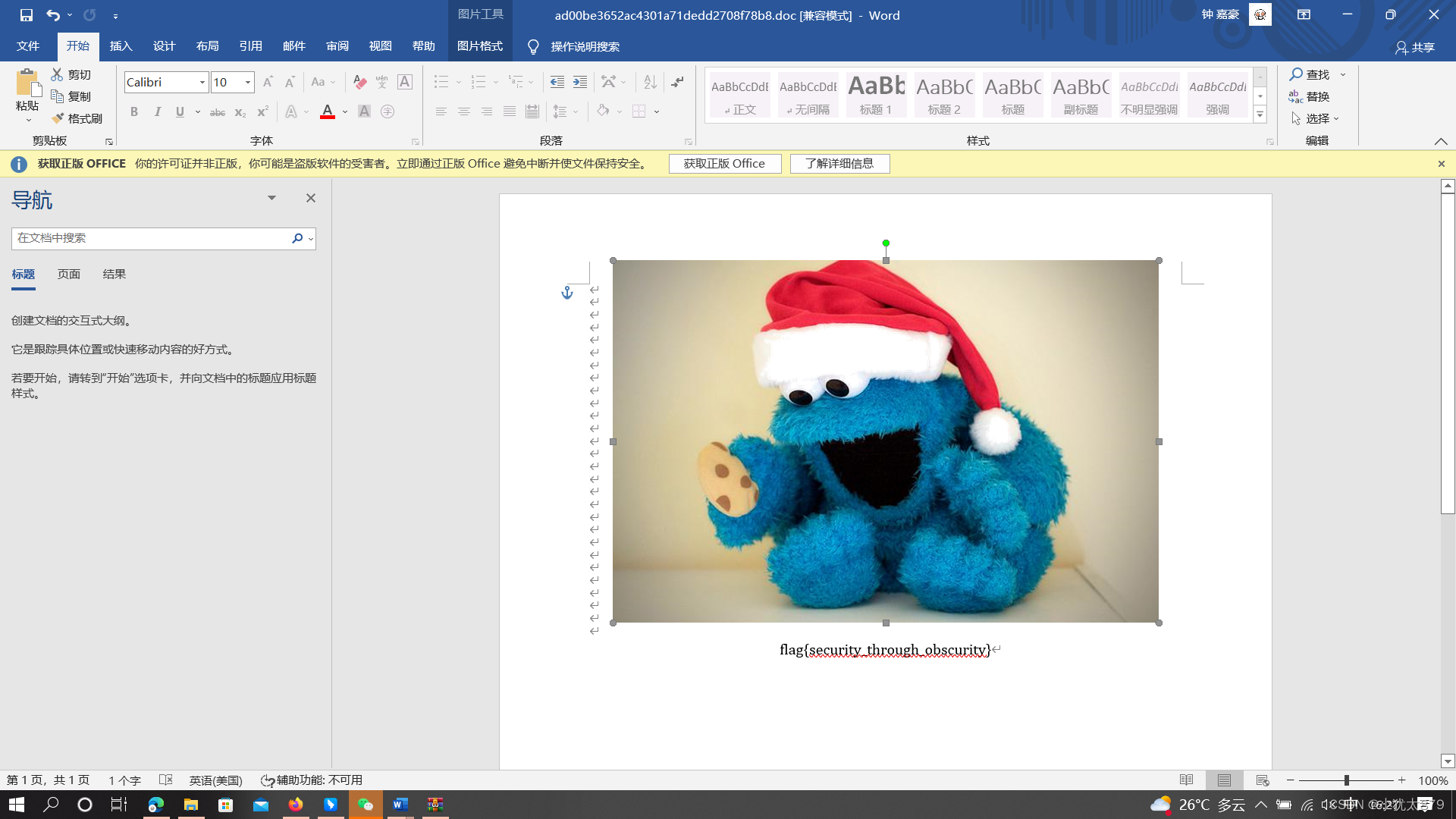Toggle Bold formatting

[134, 111]
